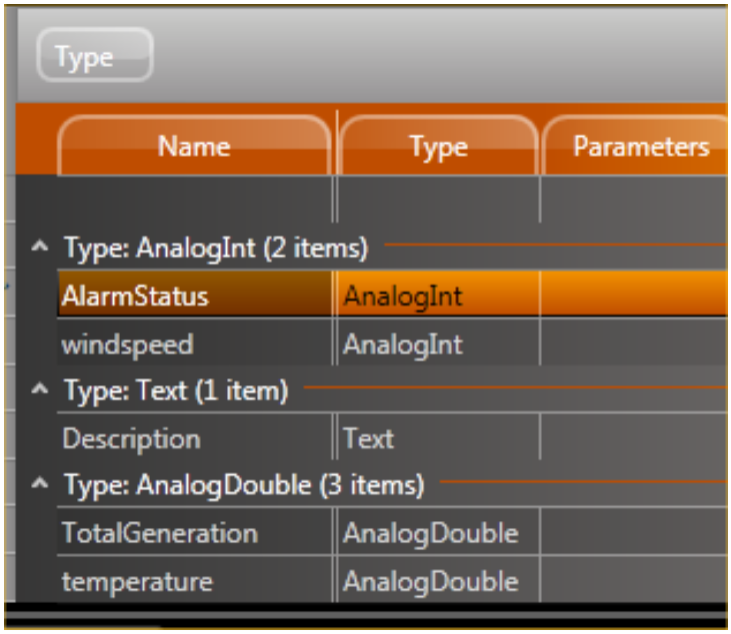Viewport: 731px width, 634px height.
Task: Click the filter box under Type column
Action: pyautogui.click(x=438, y=200)
